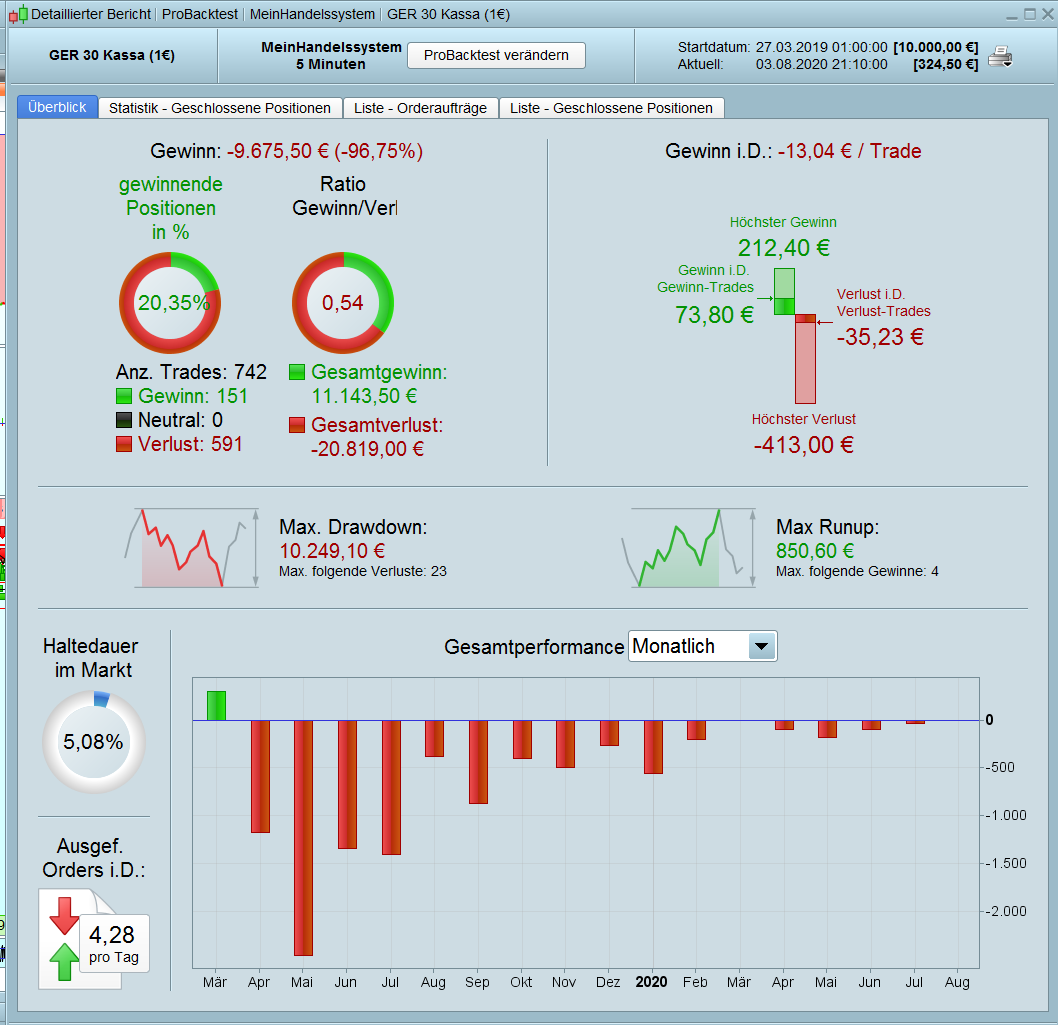Click the Mai 2019 loss bar
The height and width of the screenshot is (1025, 1058).
click(x=304, y=837)
